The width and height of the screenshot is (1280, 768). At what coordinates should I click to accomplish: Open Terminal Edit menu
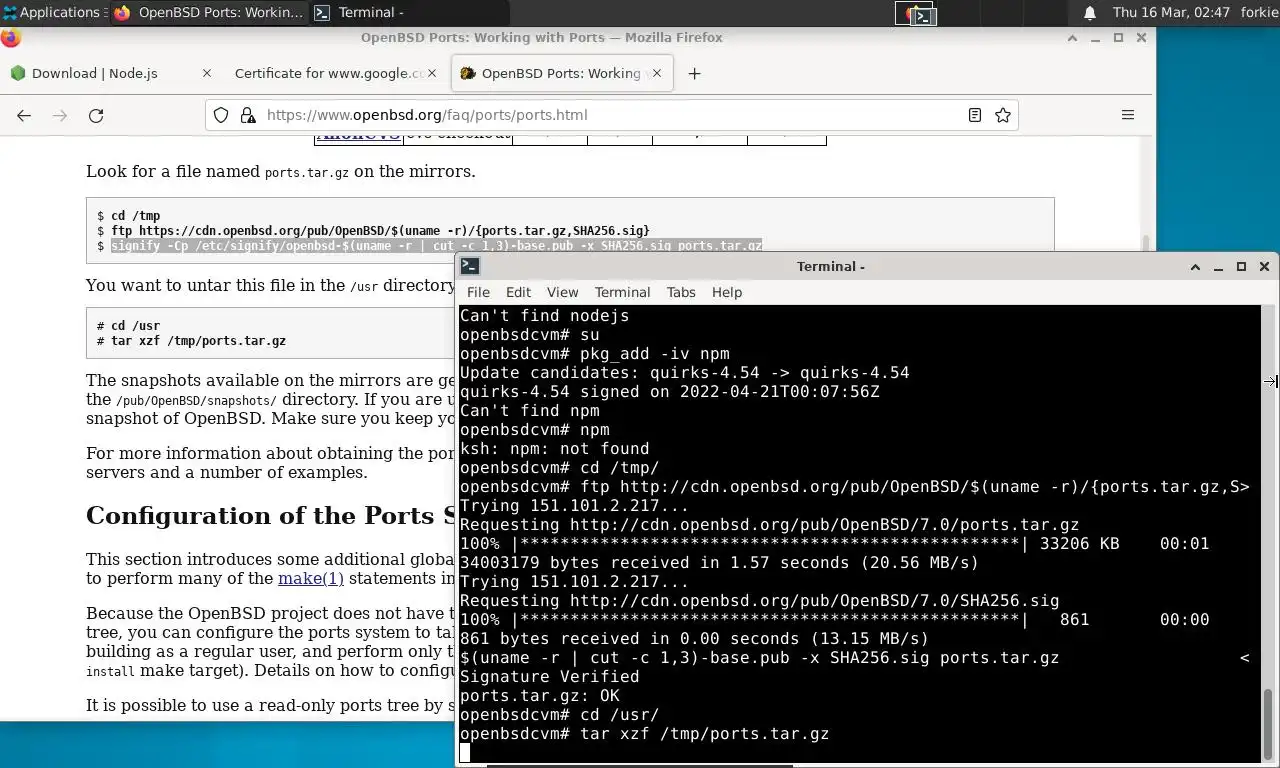click(518, 292)
